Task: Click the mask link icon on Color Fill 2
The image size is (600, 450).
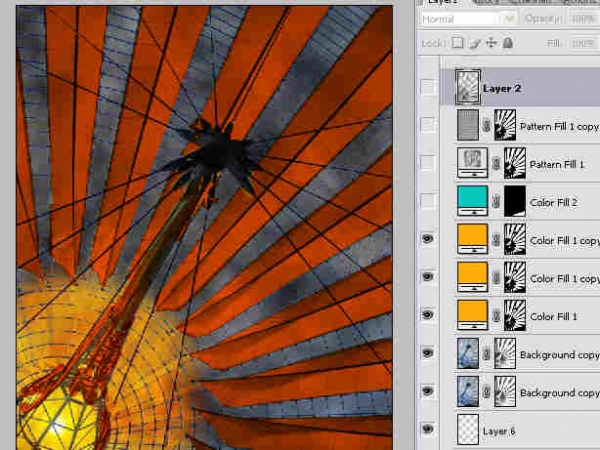Action: point(496,202)
